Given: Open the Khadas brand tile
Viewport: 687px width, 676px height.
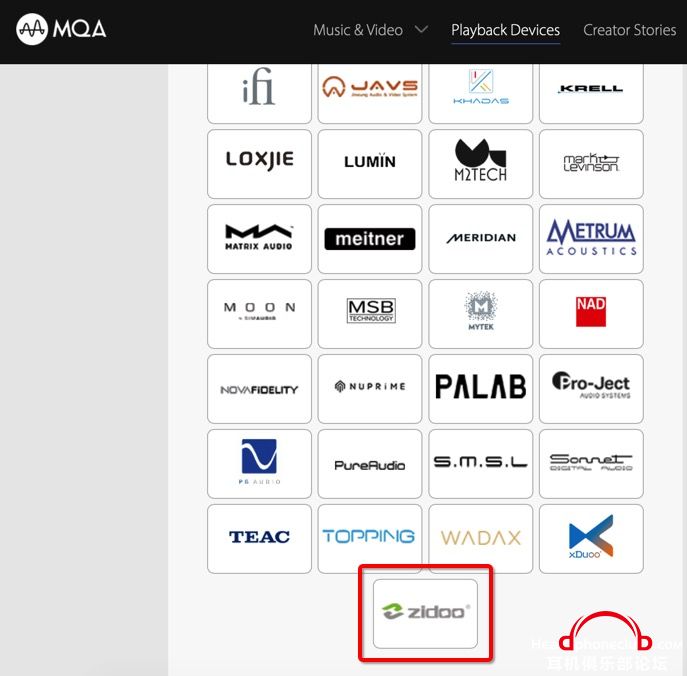Looking at the screenshot, I should coord(481,93).
